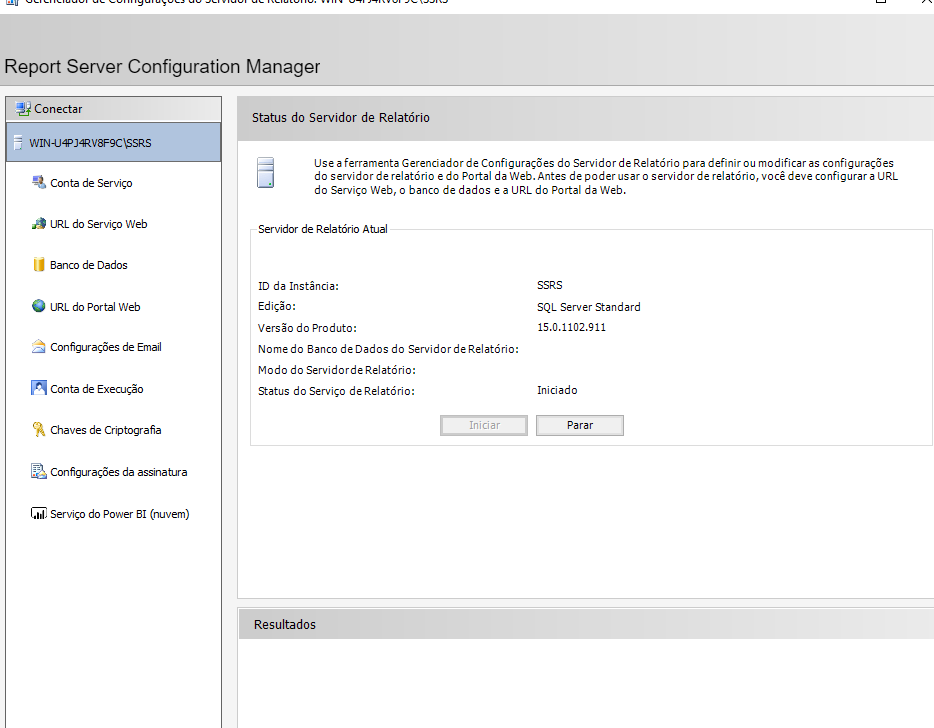934x728 pixels.
Task: Open the Conta de Serviço page
Action: [x=91, y=183]
